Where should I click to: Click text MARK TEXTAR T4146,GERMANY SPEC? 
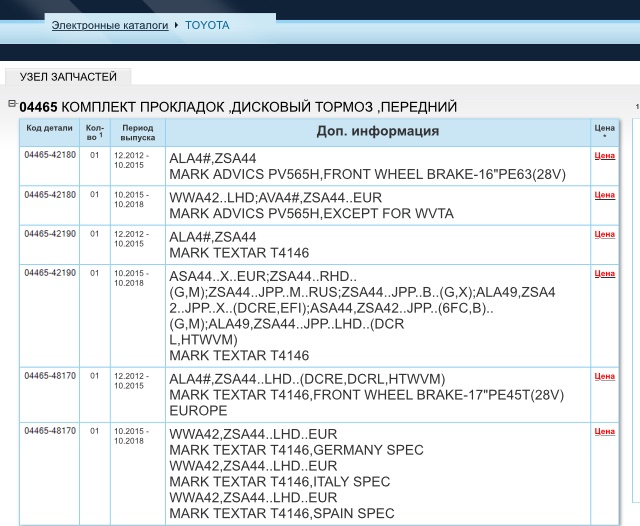coord(296,450)
